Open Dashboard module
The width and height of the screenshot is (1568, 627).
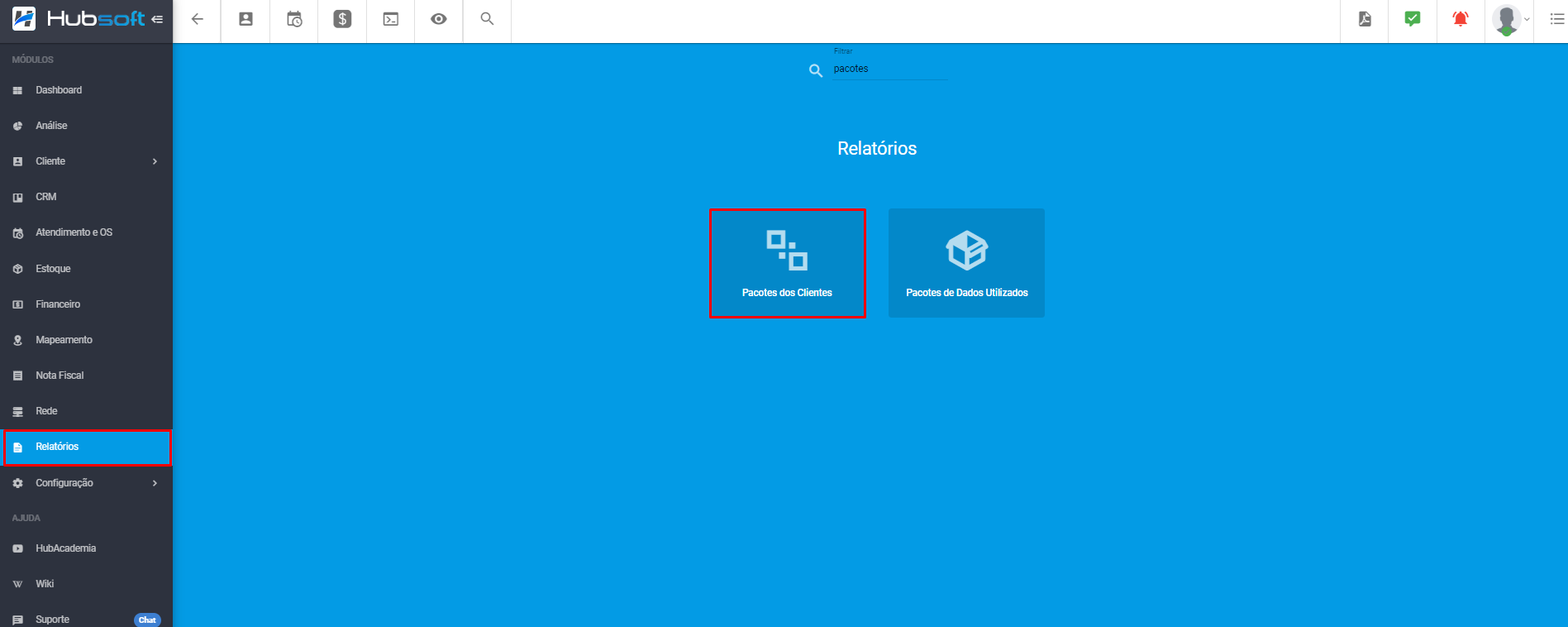click(x=86, y=90)
